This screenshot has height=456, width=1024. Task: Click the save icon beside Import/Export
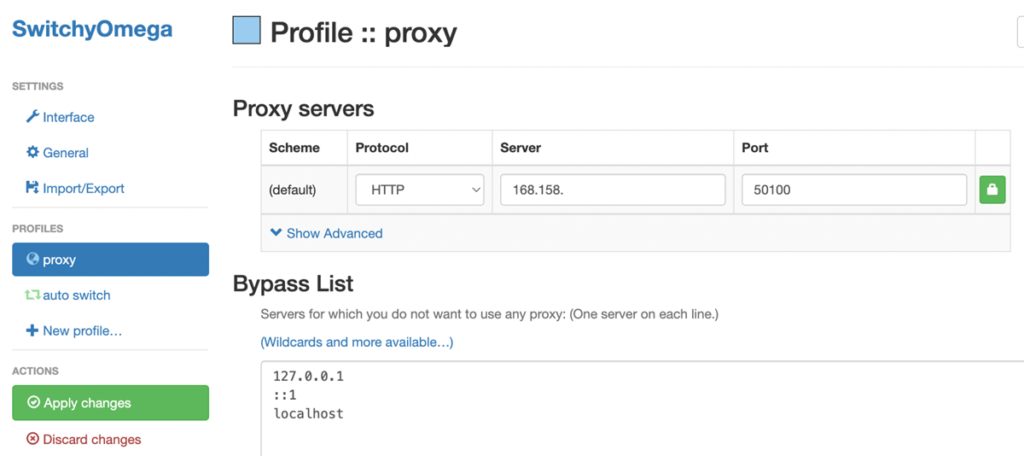pos(33,188)
